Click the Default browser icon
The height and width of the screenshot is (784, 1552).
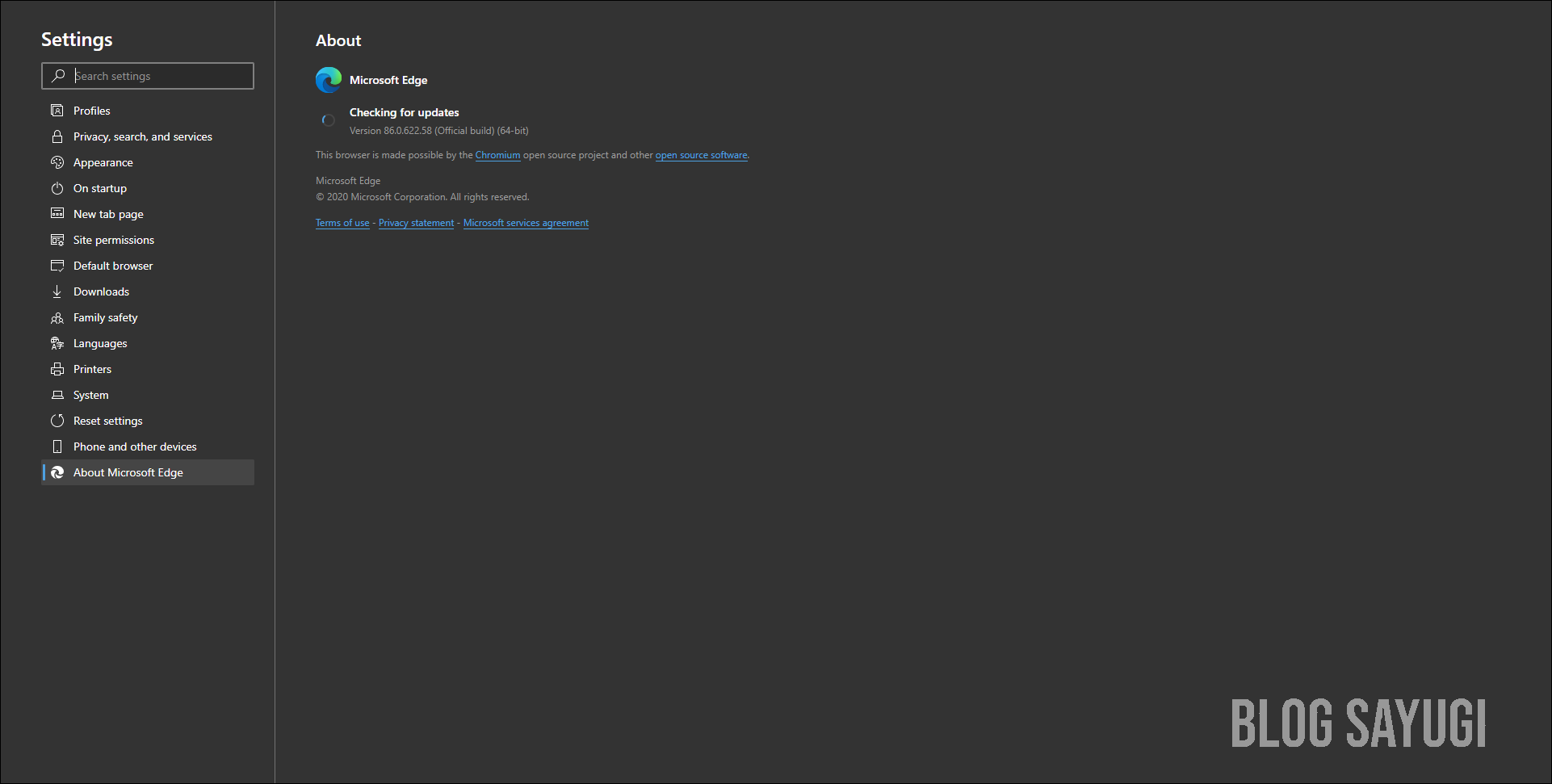pos(57,266)
